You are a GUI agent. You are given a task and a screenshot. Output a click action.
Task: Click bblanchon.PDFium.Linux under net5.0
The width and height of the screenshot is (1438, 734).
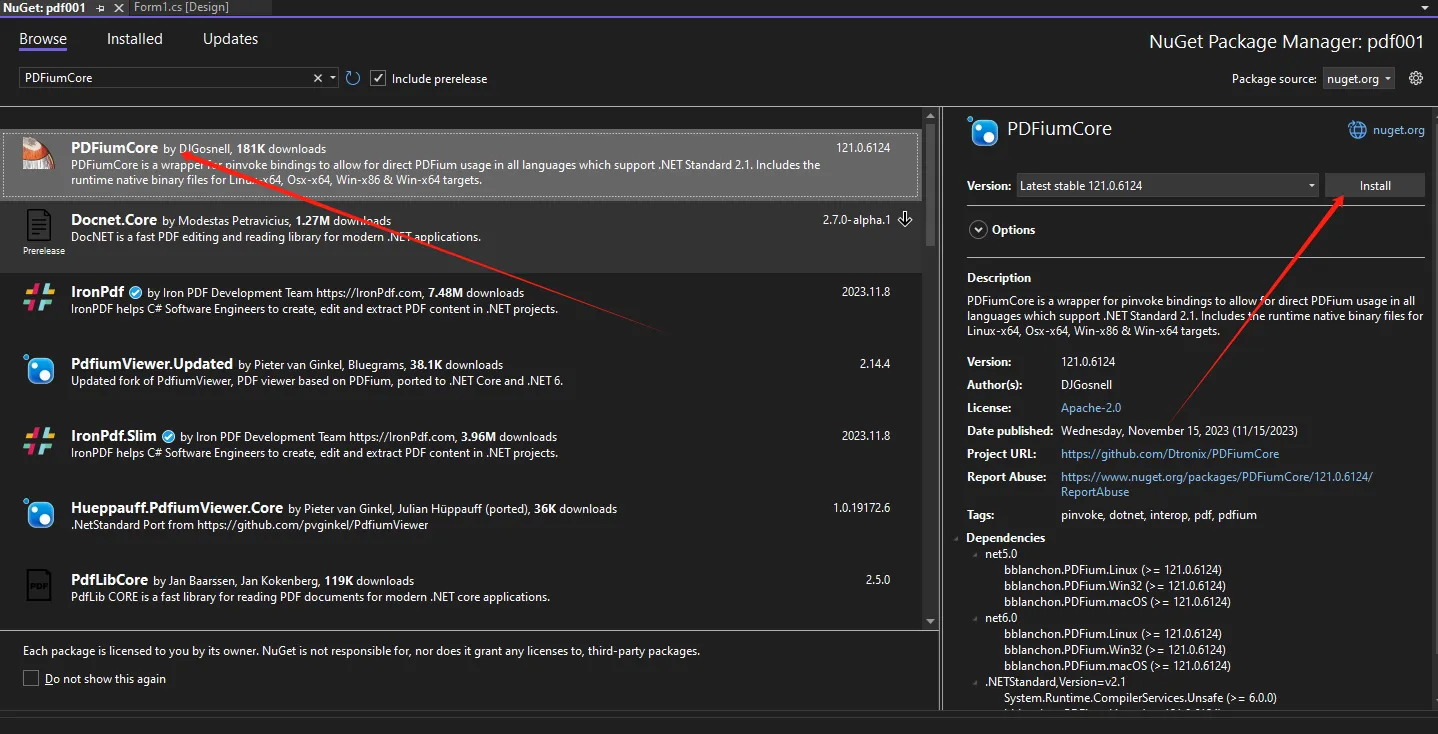point(1113,570)
